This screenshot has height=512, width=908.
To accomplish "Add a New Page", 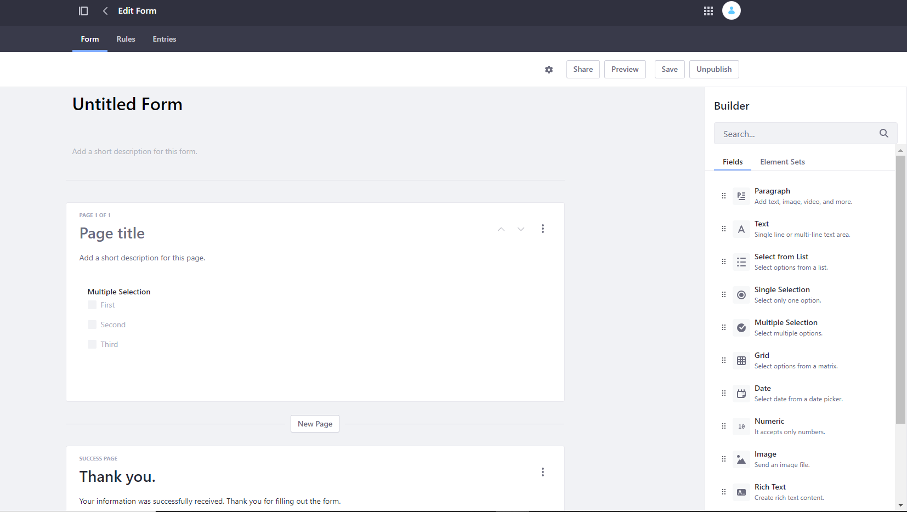I will point(315,424).
